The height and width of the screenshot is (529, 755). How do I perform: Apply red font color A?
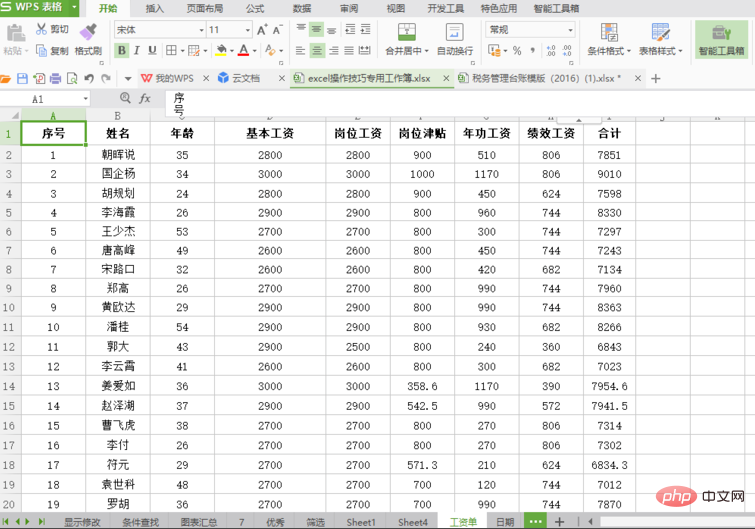[244, 50]
